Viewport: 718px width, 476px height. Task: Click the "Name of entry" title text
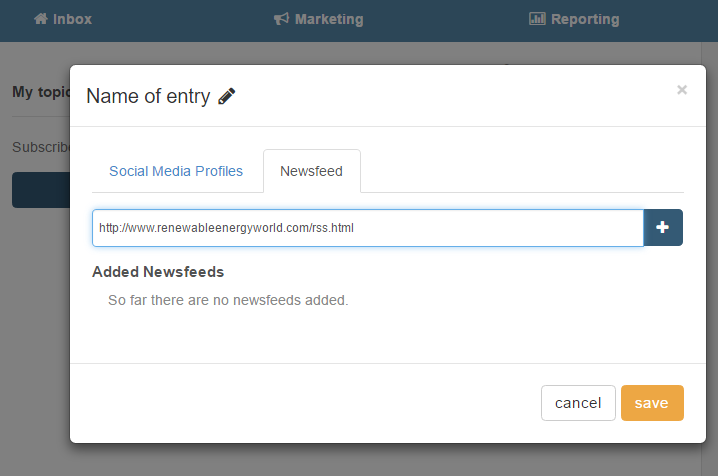pos(148,96)
